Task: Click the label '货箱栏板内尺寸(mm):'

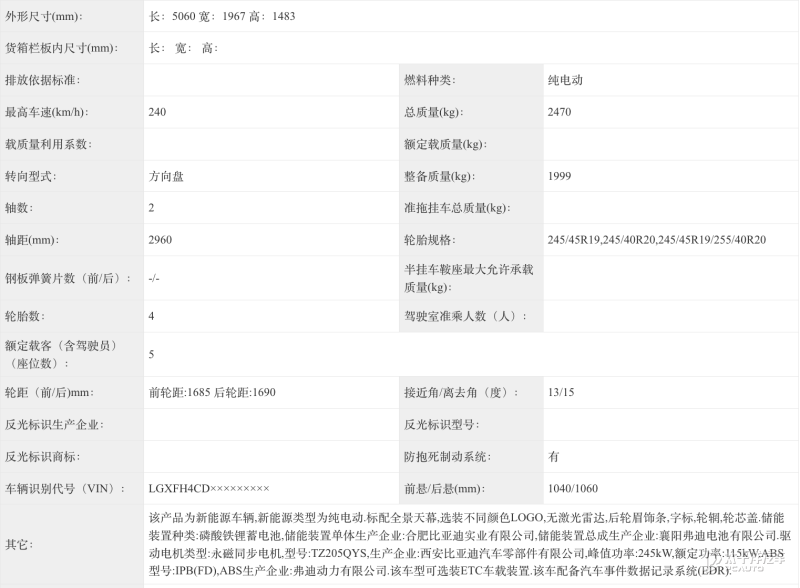Action: point(62,48)
